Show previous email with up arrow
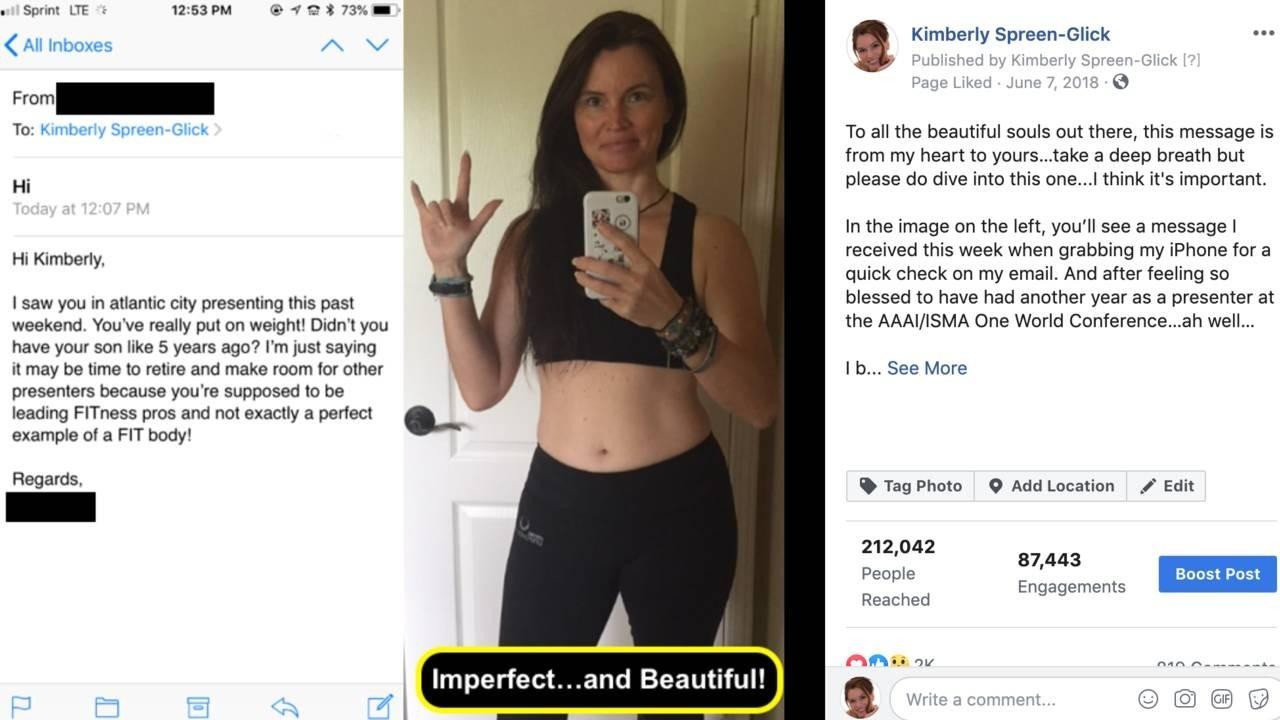The image size is (1280, 720). pyautogui.click(x=332, y=45)
